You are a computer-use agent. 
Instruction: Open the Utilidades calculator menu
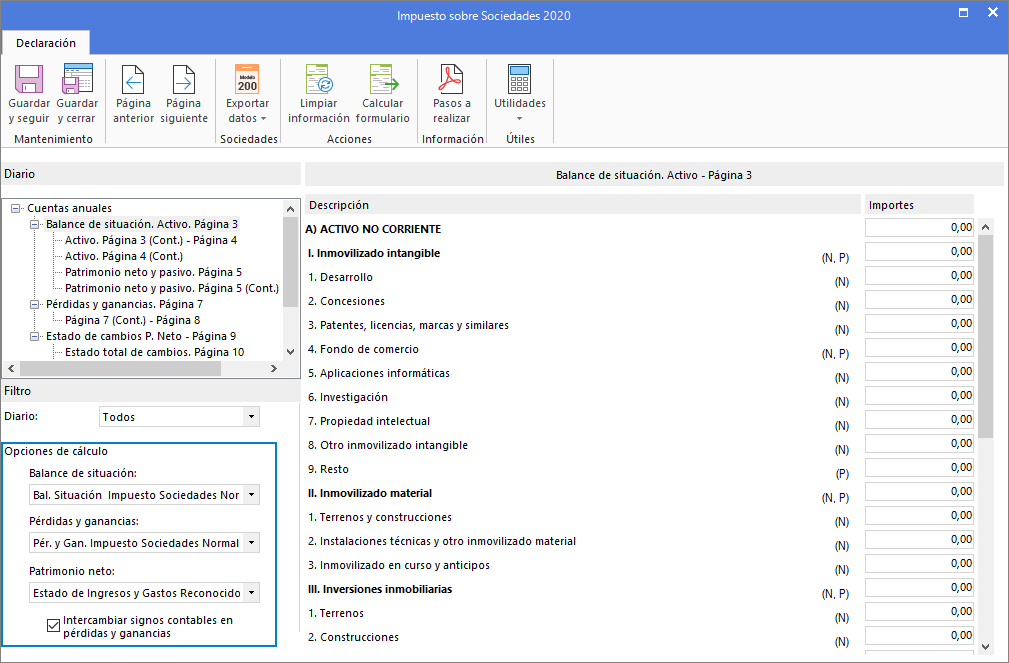520,93
